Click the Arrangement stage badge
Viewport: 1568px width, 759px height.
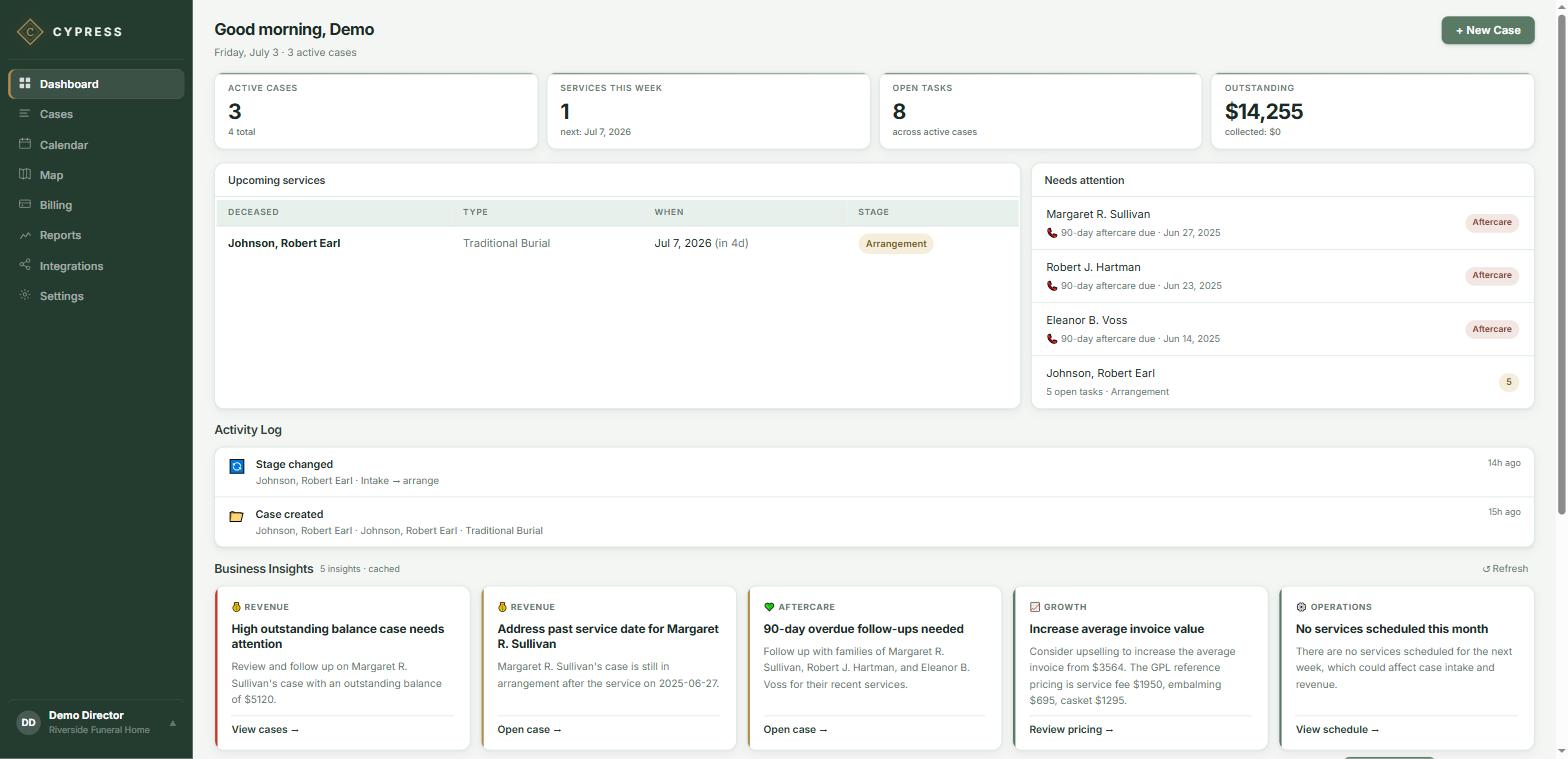coord(895,244)
